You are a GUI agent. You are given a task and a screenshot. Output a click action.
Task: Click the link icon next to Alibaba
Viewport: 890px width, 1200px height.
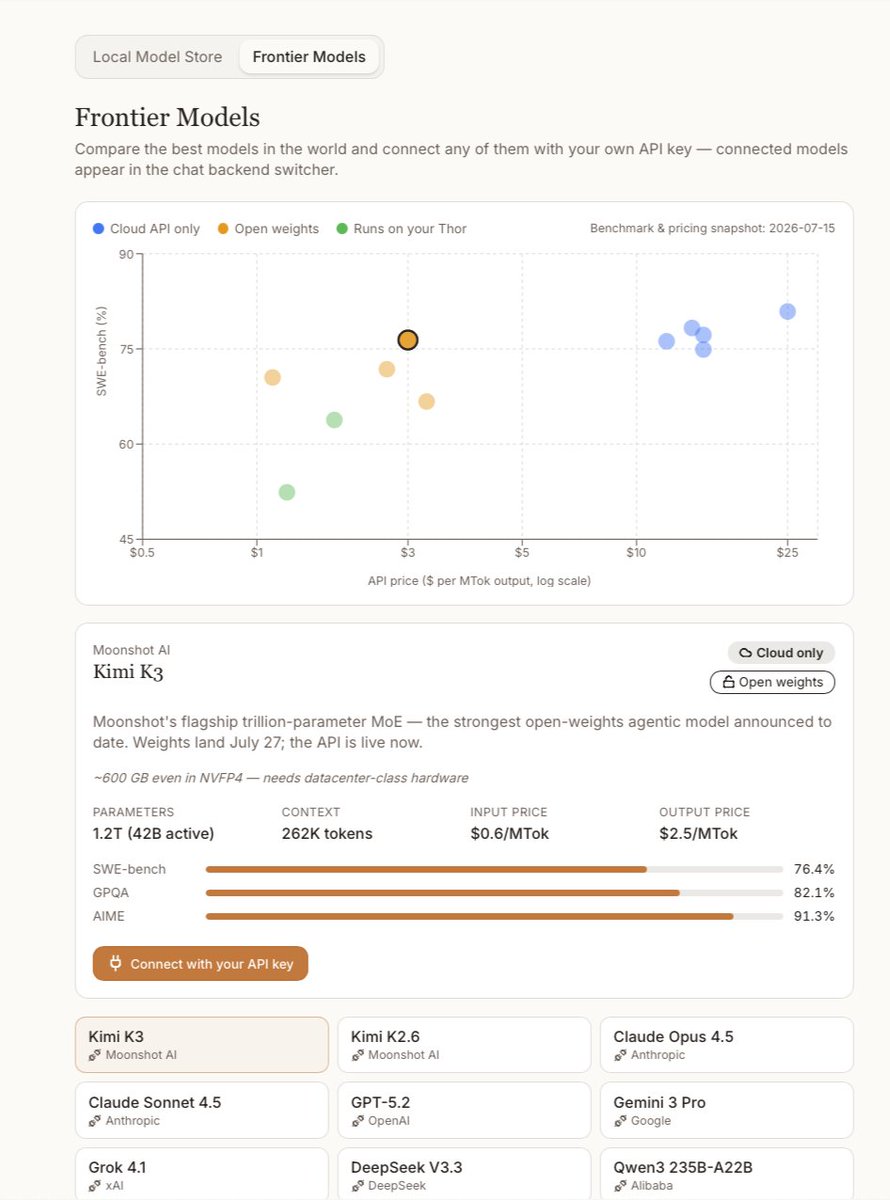tap(619, 1186)
